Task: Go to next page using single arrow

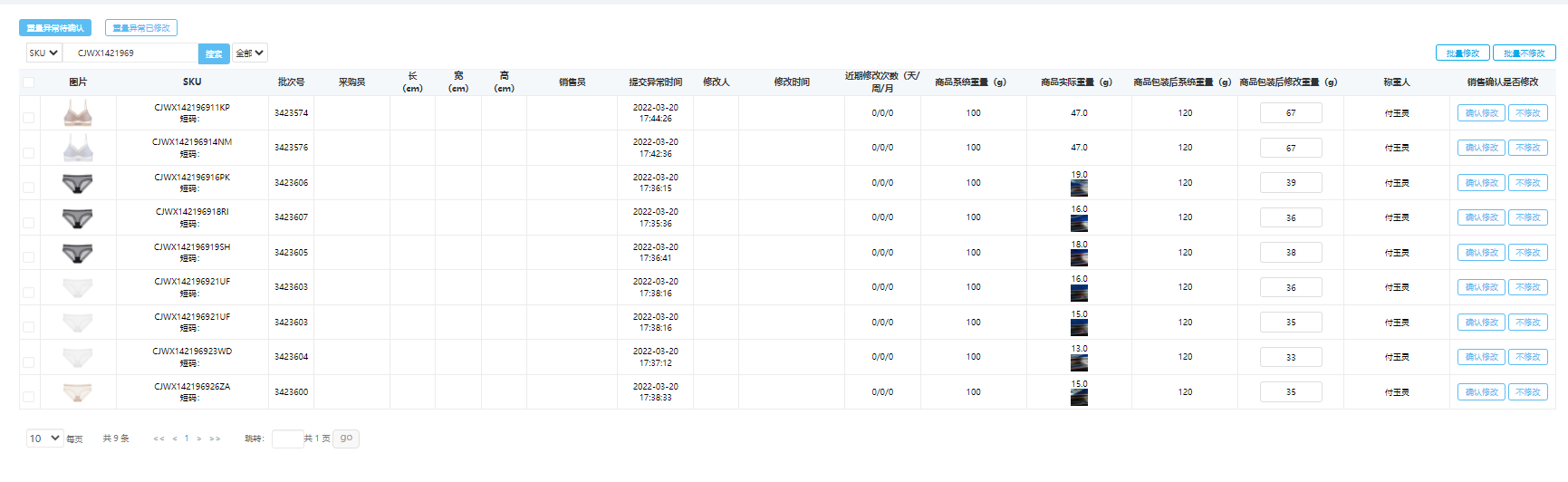Action: (199, 439)
